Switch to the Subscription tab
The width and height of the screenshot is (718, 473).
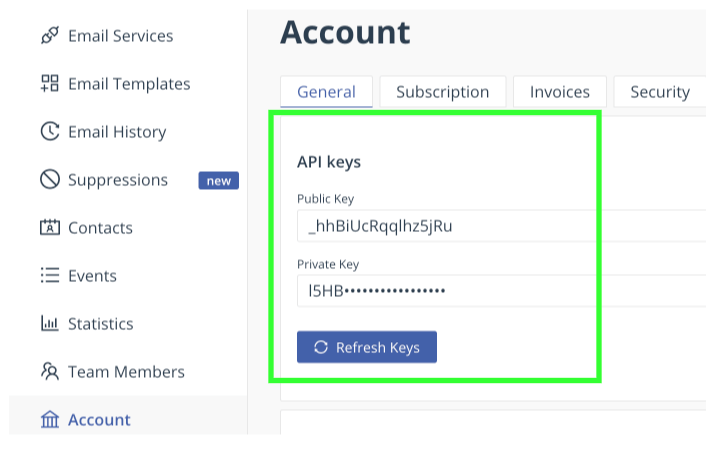click(443, 92)
